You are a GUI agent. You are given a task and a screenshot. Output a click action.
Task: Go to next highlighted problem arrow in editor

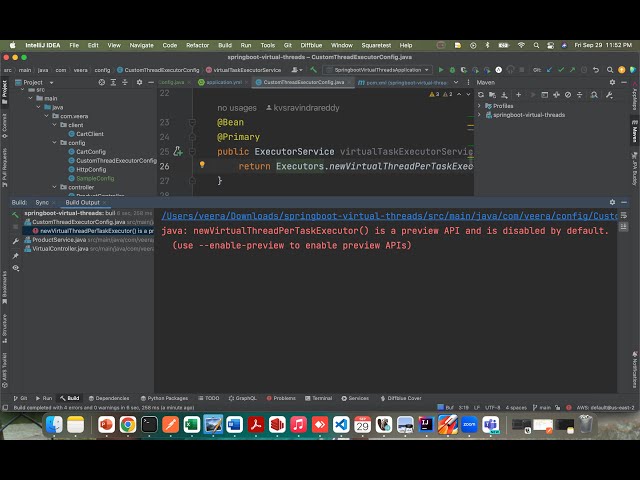click(x=468, y=94)
